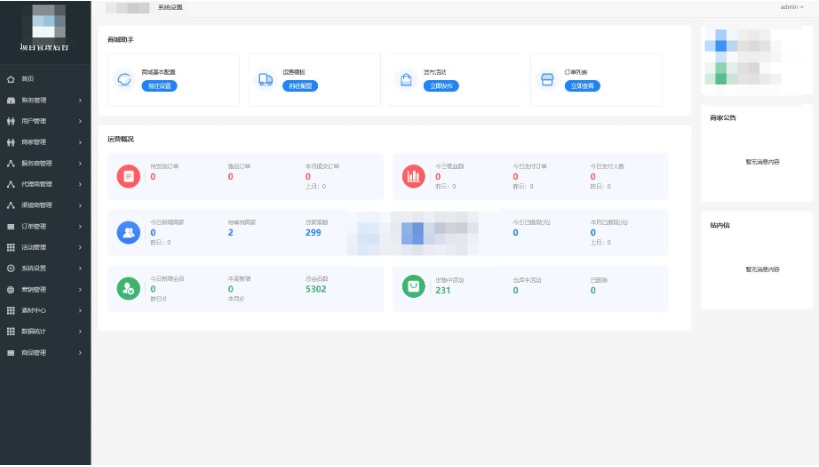Click the green member user icon
819x467 pixels.
(x=128, y=287)
